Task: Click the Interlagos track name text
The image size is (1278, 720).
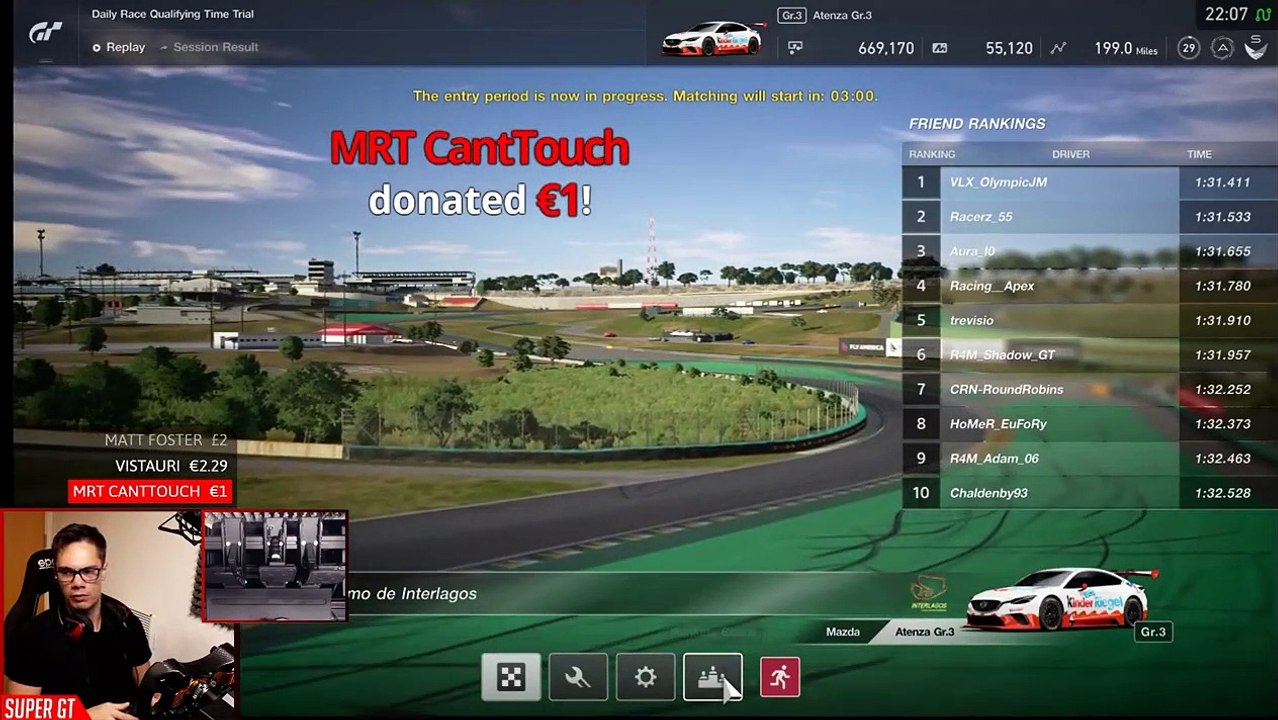Action: [x=412, y=593]
